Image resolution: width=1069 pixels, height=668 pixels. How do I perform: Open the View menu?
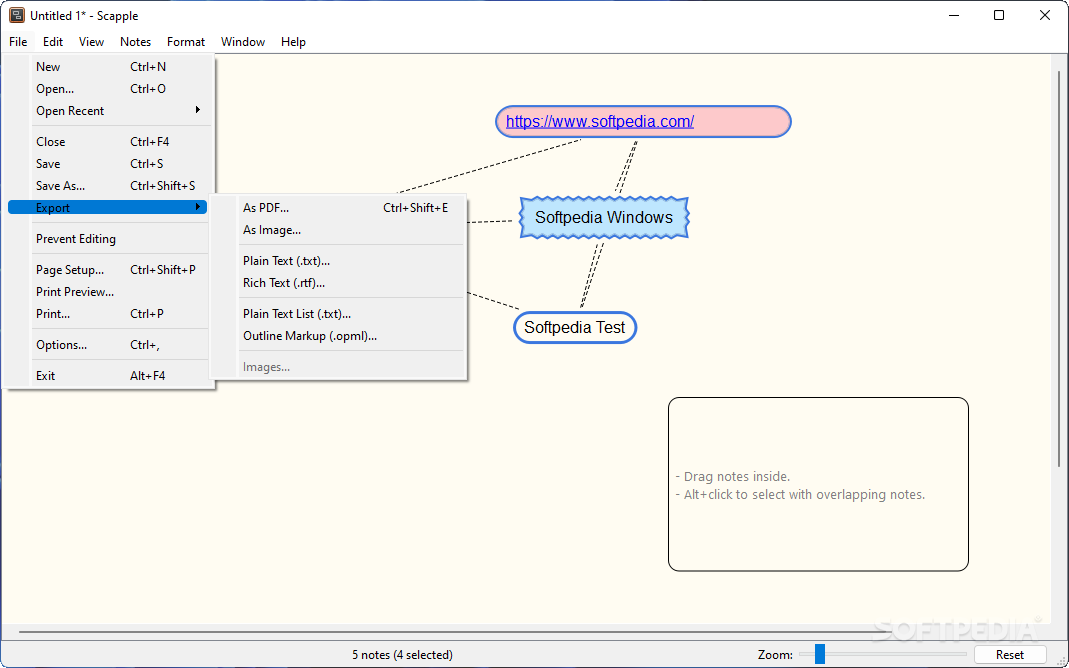point(91,42)
